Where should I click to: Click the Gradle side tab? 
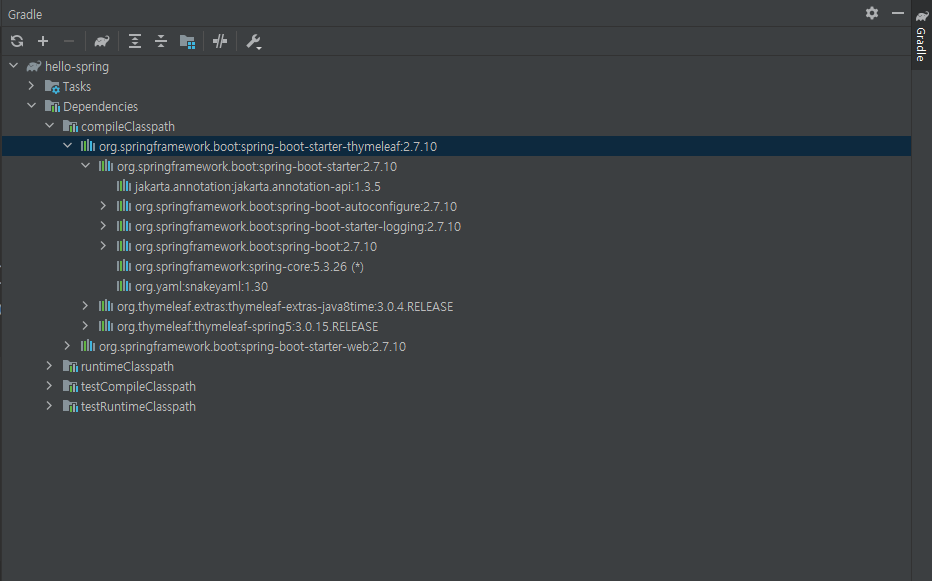point(921,36)
